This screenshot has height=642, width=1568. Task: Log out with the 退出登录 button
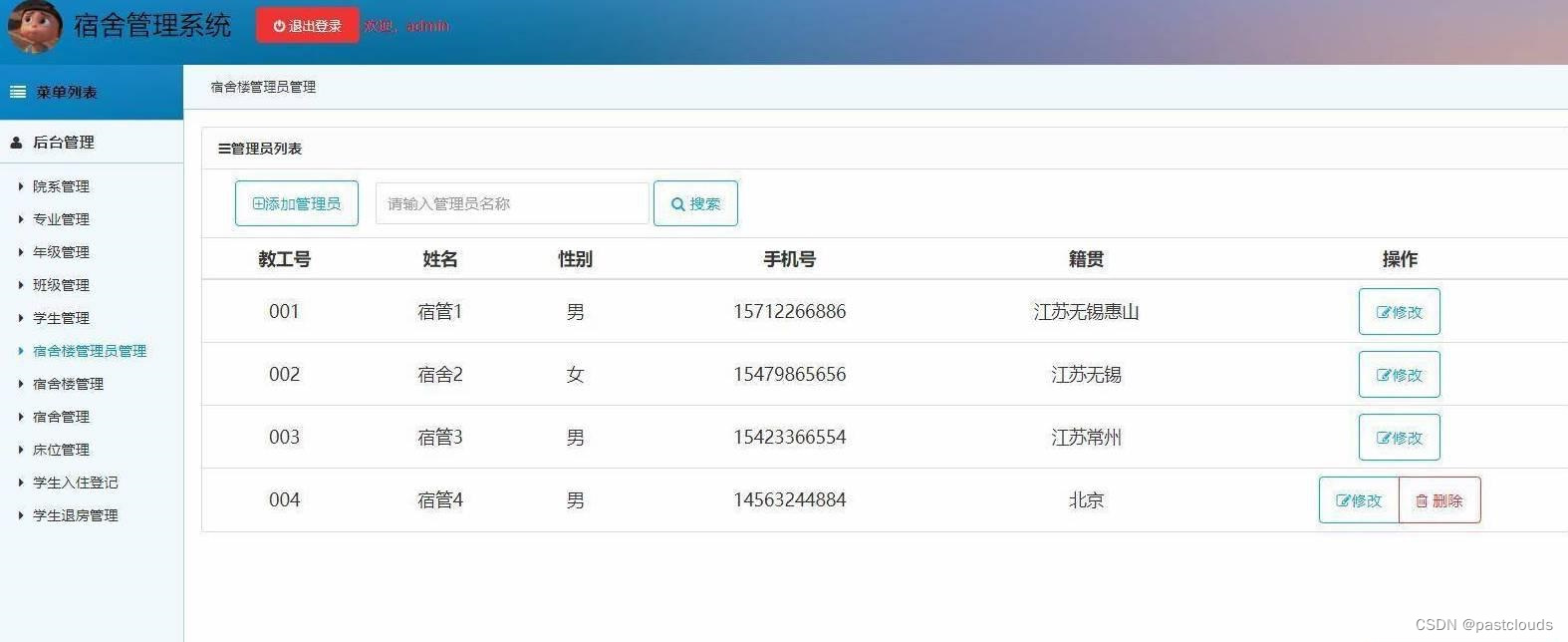pos(307,26)
